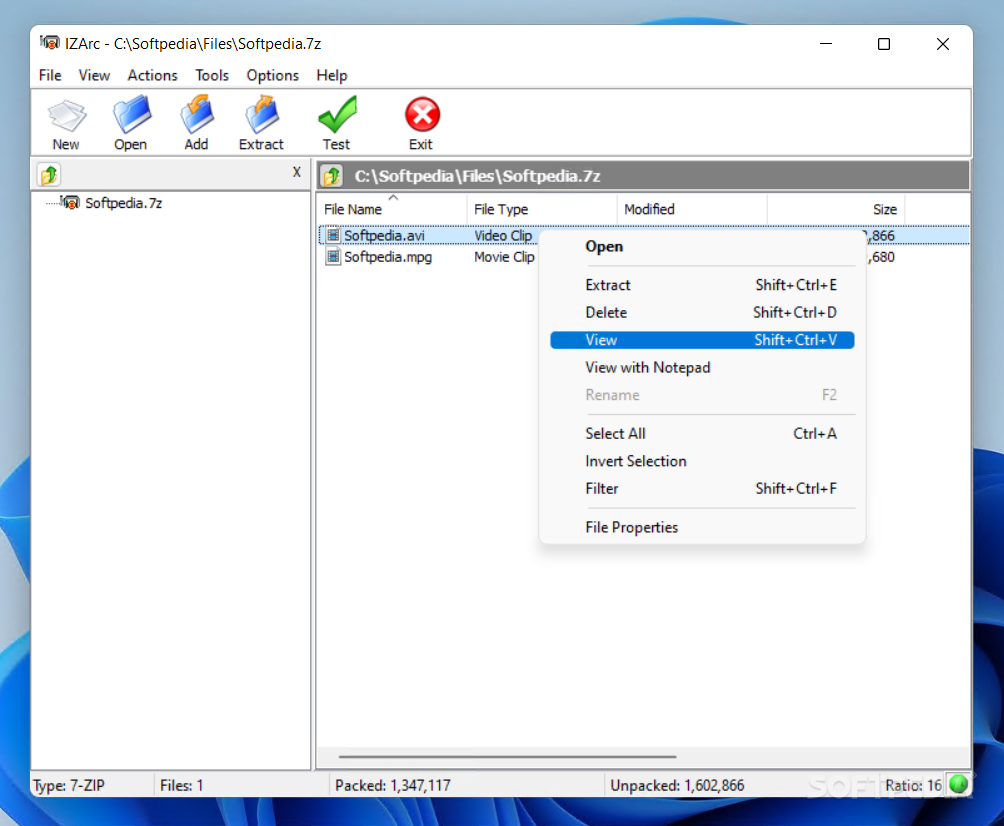Click the Open archive toolbar icon

click(131, 115)
